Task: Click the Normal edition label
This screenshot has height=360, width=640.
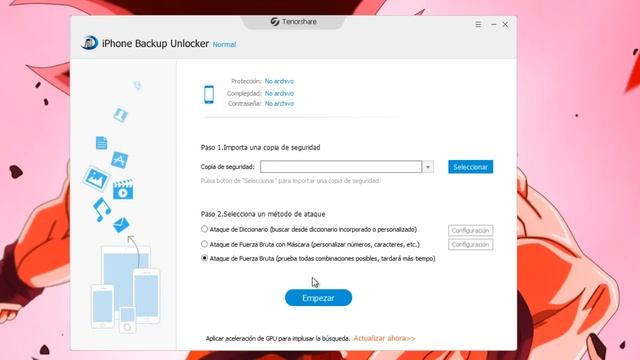Action: [224, 44]
